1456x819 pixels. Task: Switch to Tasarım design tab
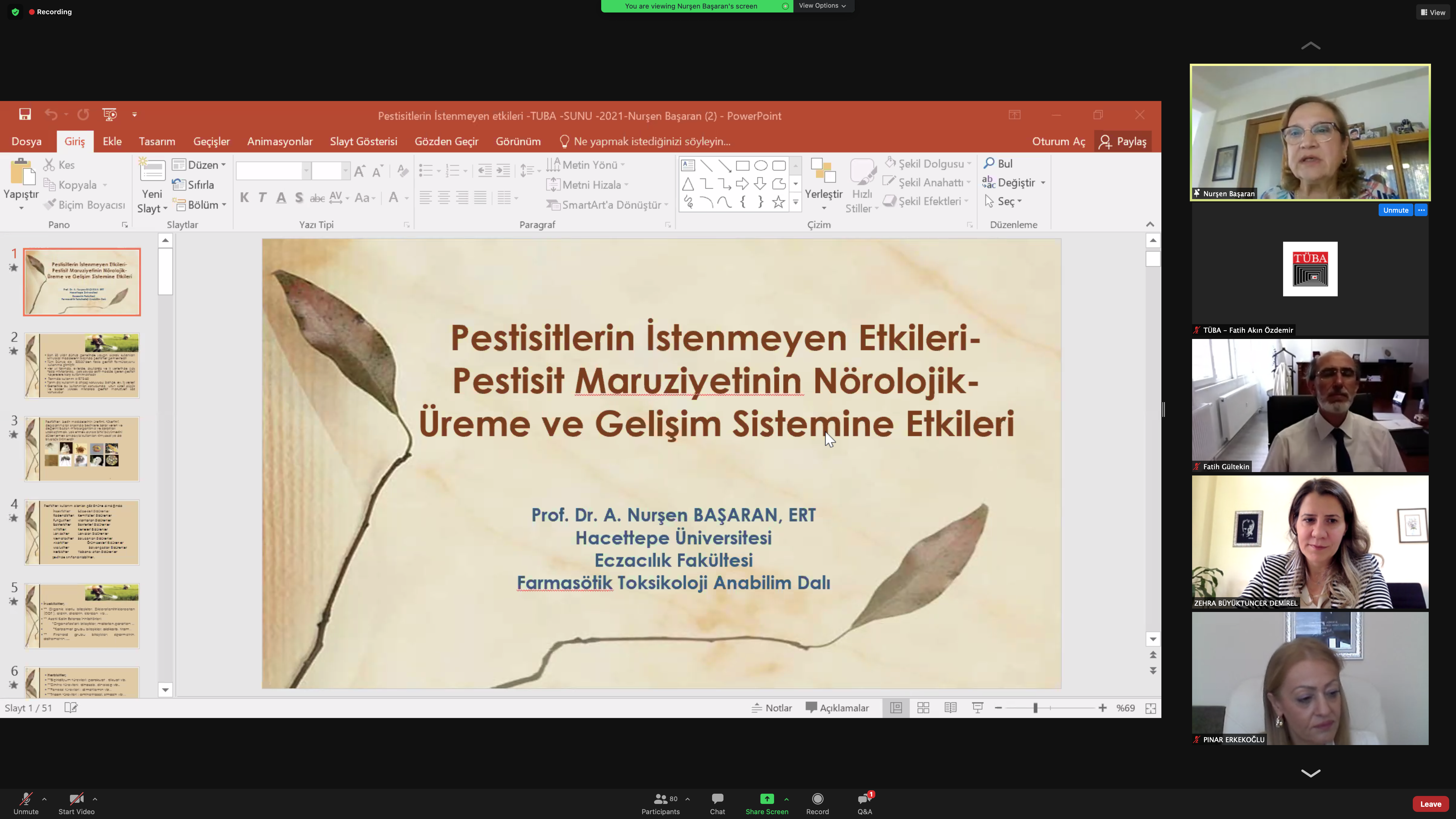(x=157, y=141)
